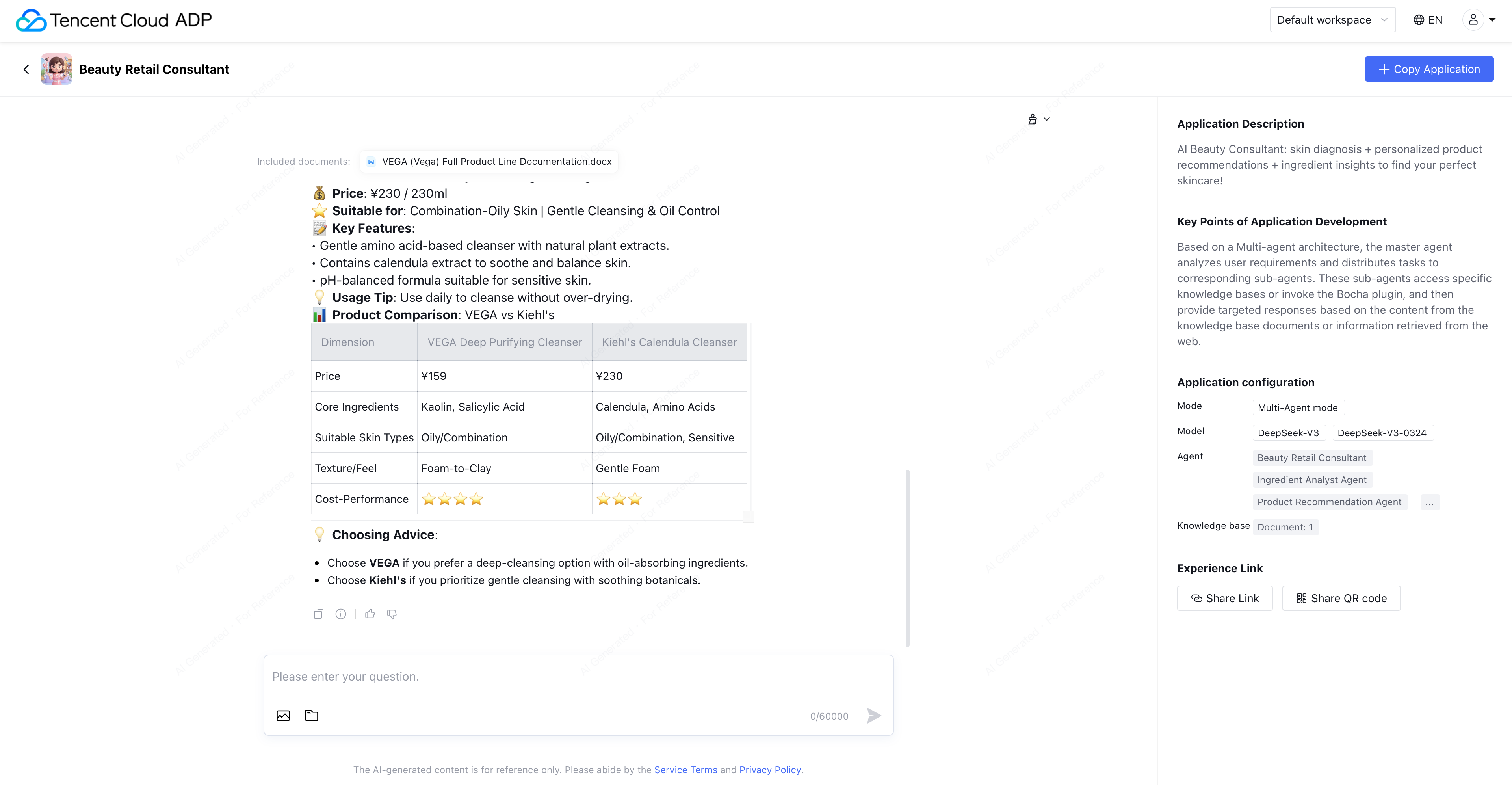Click the folder upload icon
This screenshot has width=1512, height=785.
312,715
